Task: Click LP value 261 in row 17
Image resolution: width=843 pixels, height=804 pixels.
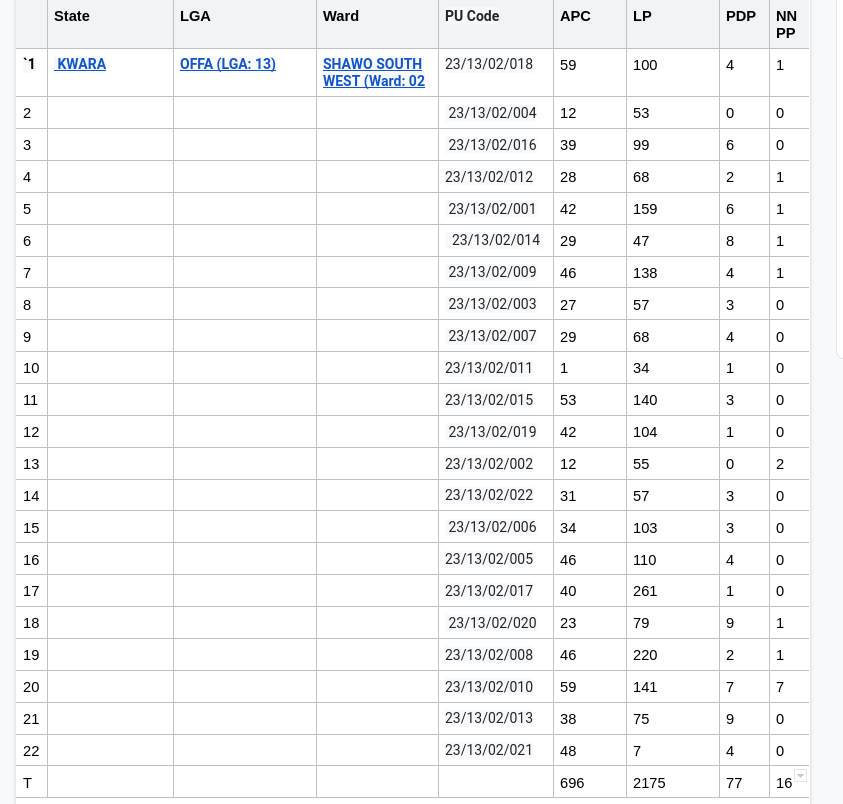Action: tap(645, 592)
